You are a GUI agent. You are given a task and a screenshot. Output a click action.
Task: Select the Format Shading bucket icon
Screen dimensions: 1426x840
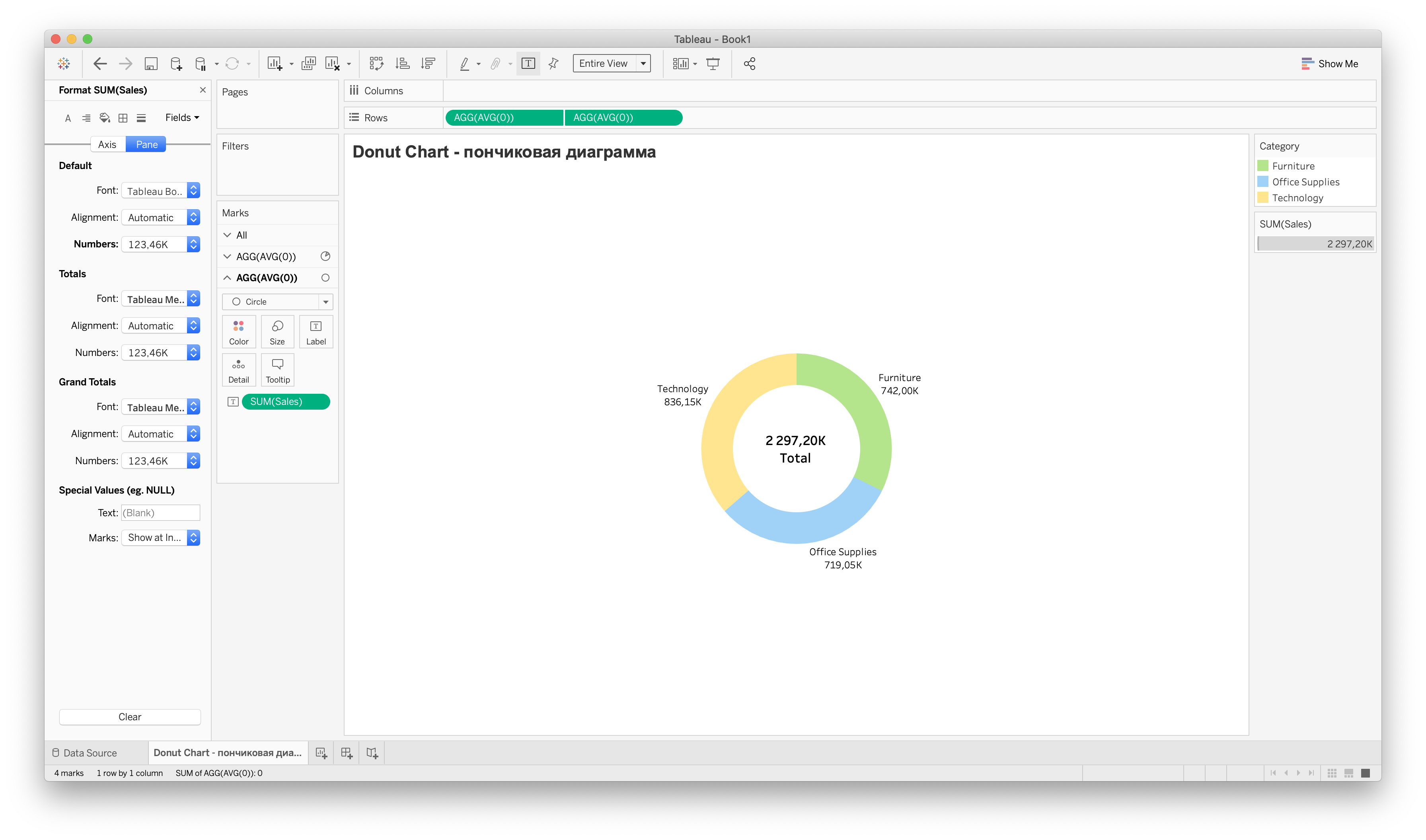point(105,118)
